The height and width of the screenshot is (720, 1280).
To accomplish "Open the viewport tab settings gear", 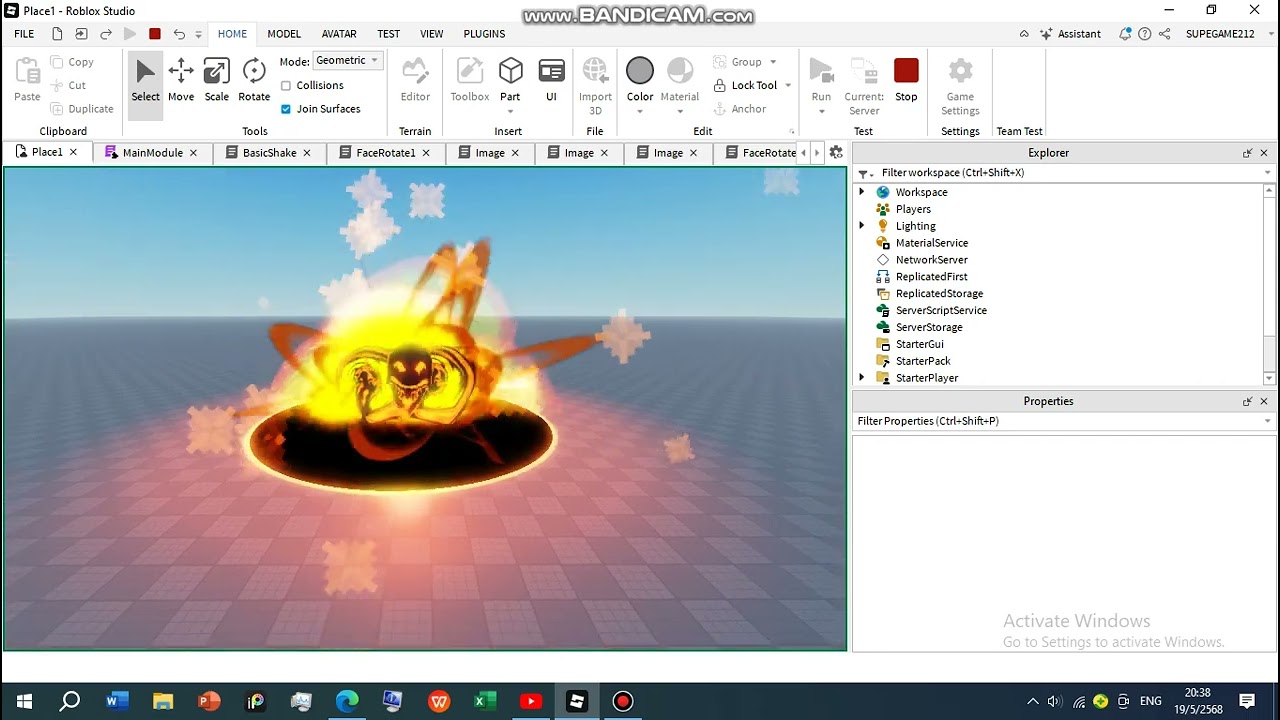I will click(836, 153).
